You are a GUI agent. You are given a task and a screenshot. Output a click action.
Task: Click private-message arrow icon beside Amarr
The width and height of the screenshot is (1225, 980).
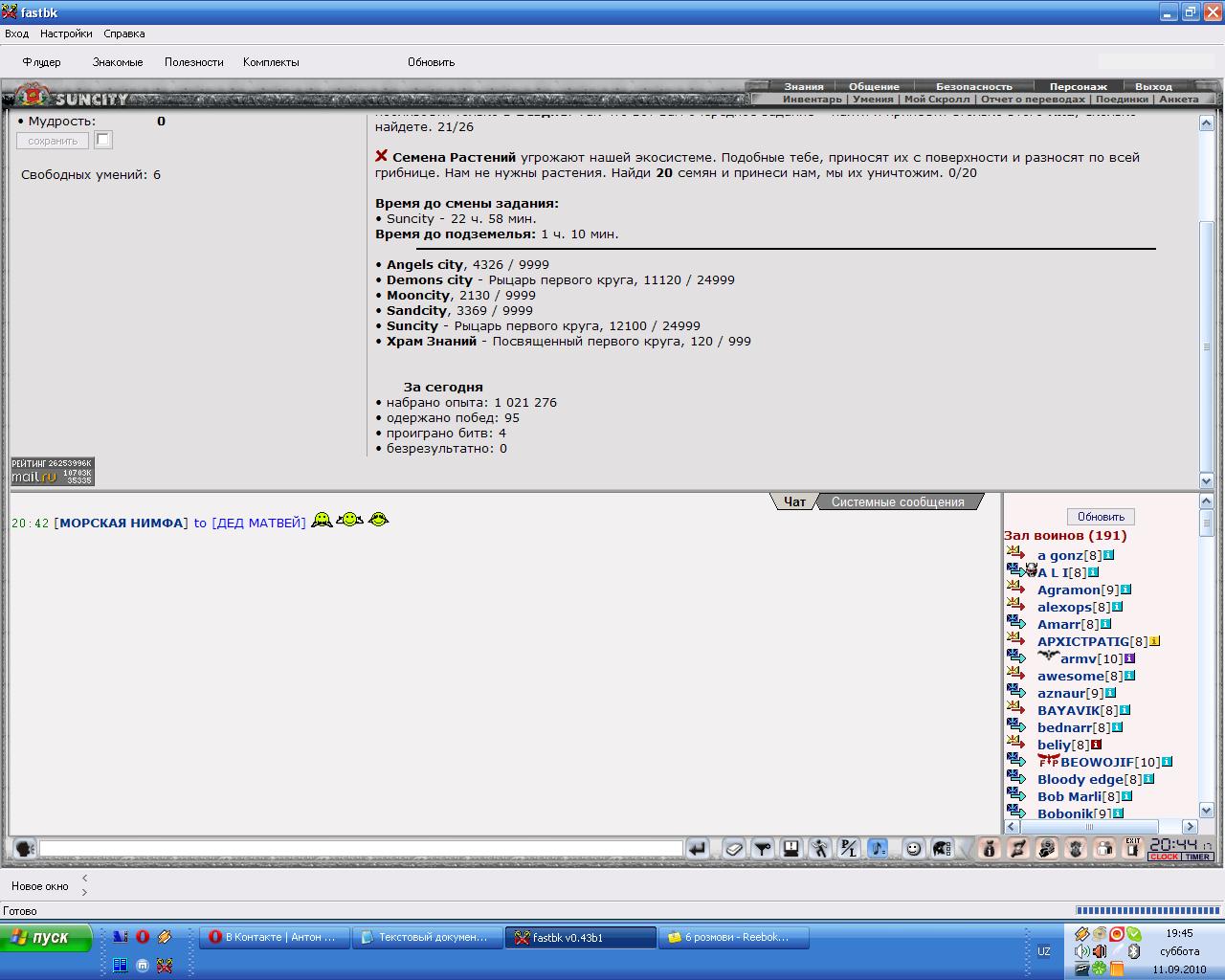pos(1016,623)
